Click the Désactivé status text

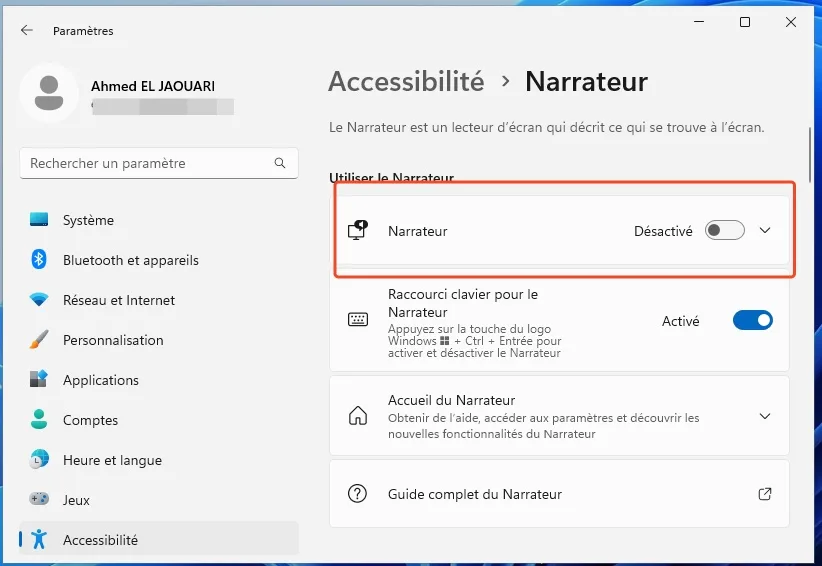click(663, 231)
